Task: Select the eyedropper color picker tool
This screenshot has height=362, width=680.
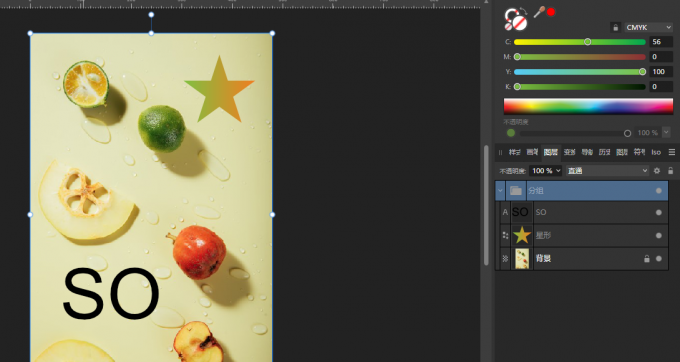Action: point(539,12)
